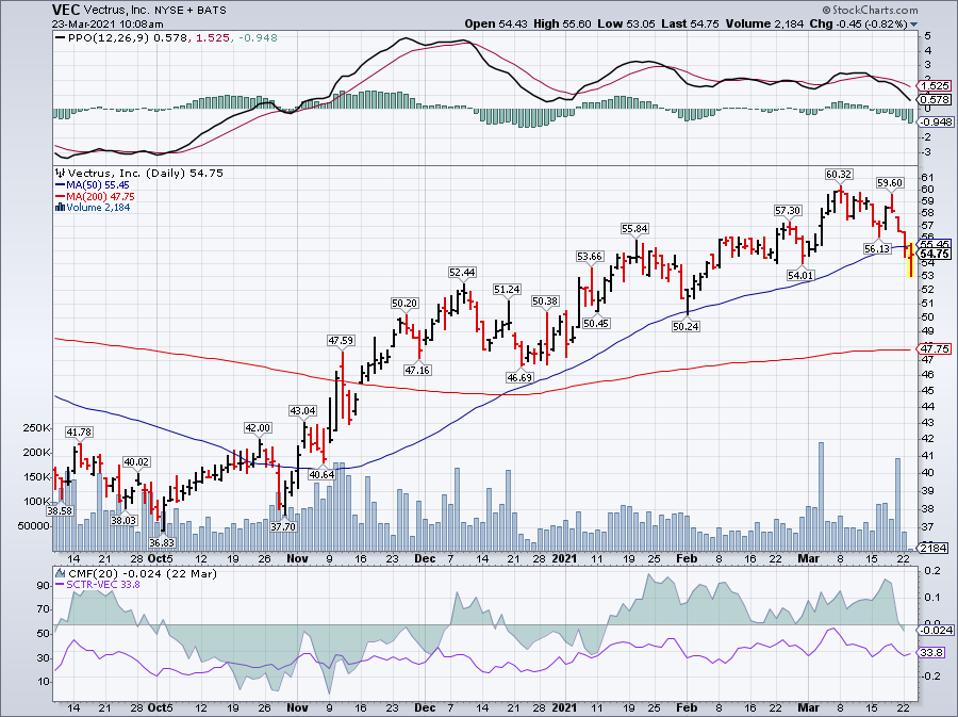Click the 41.78 price callout
Viewport: 958px width, 717px height.
coord(79,432)
